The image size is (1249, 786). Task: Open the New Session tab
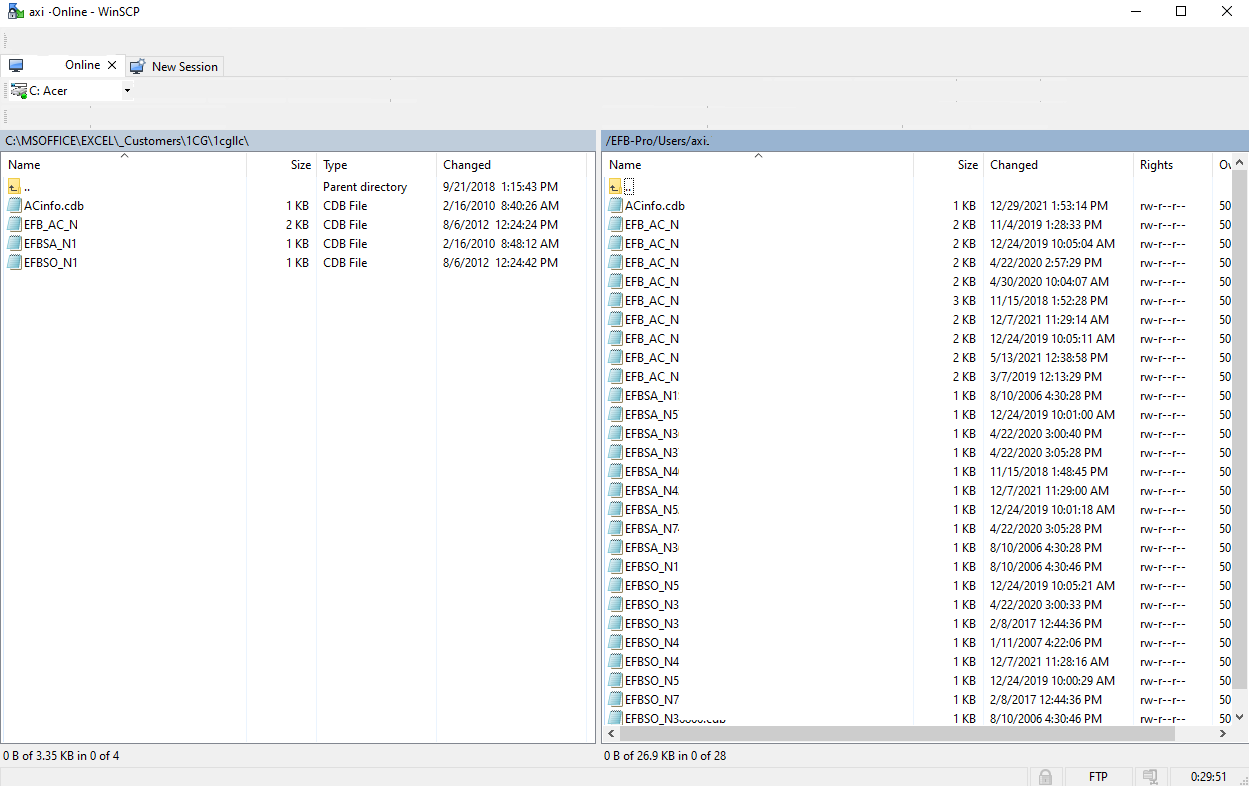click(184, 67)
